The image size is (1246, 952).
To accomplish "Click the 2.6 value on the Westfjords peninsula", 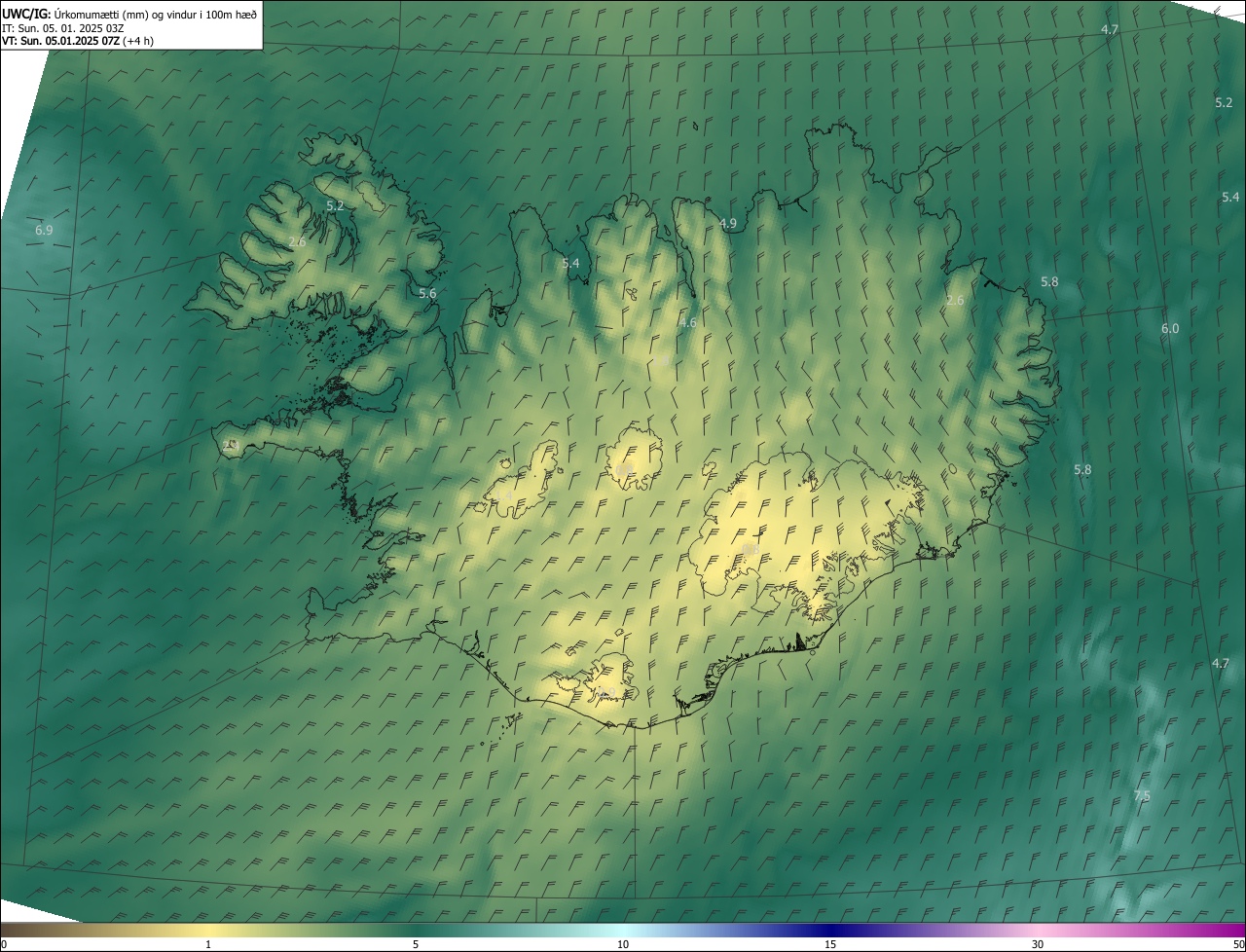I will [298, 242].
